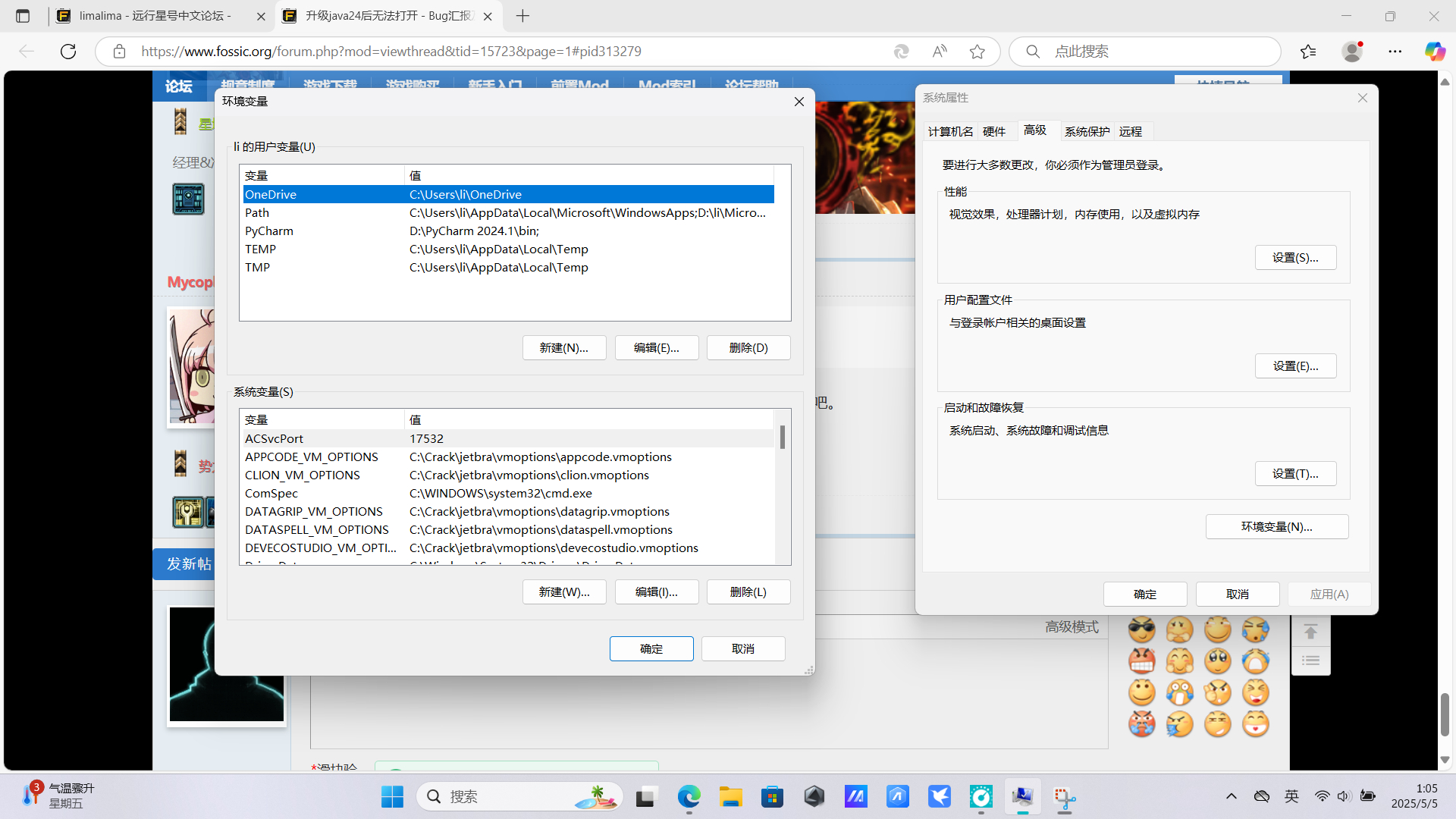Expand the system tray hidden icons chevron
This screenshot has width=1456, height=819.
(1231, 796)
